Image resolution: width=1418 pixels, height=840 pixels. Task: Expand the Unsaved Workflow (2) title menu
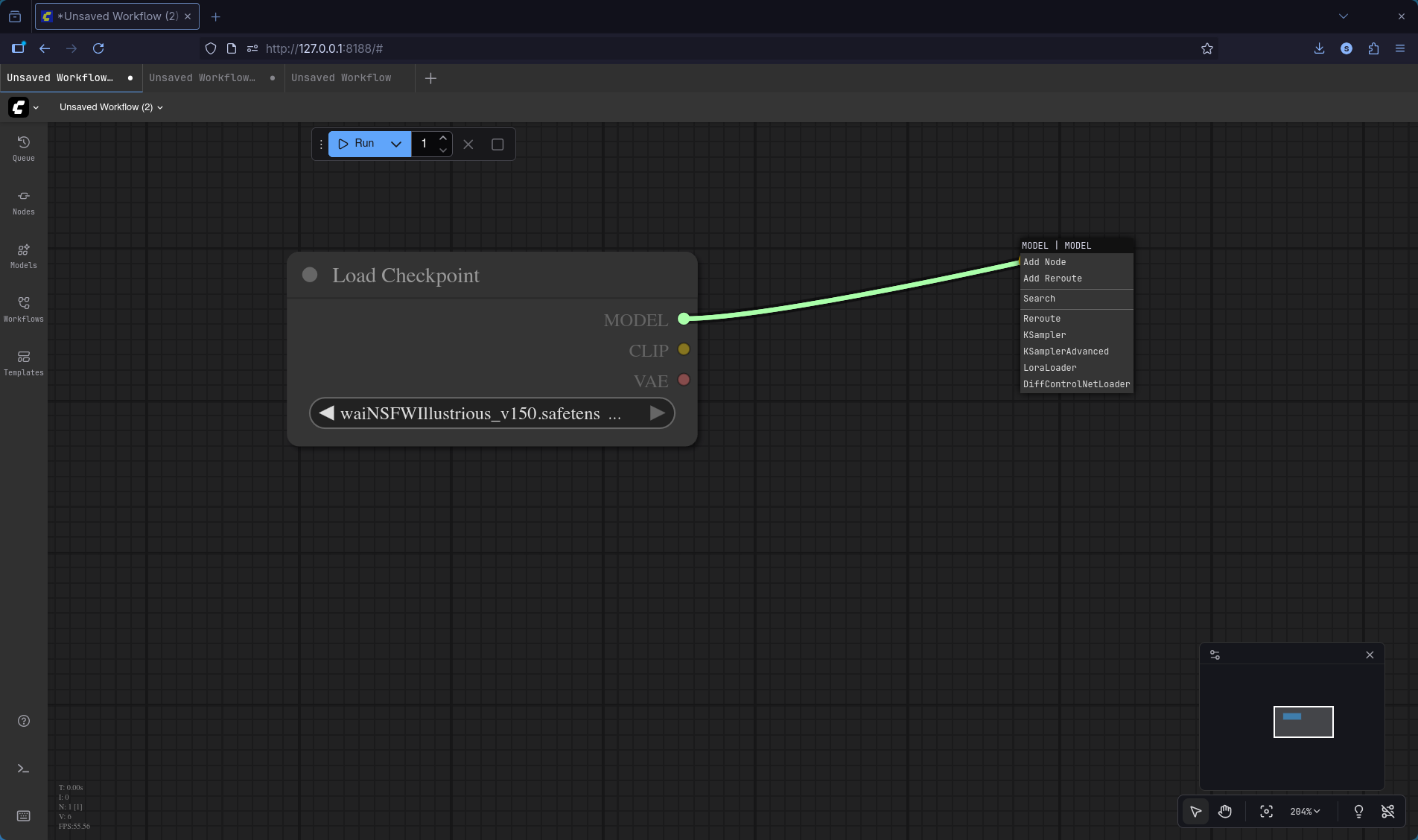tap(111, 107)
